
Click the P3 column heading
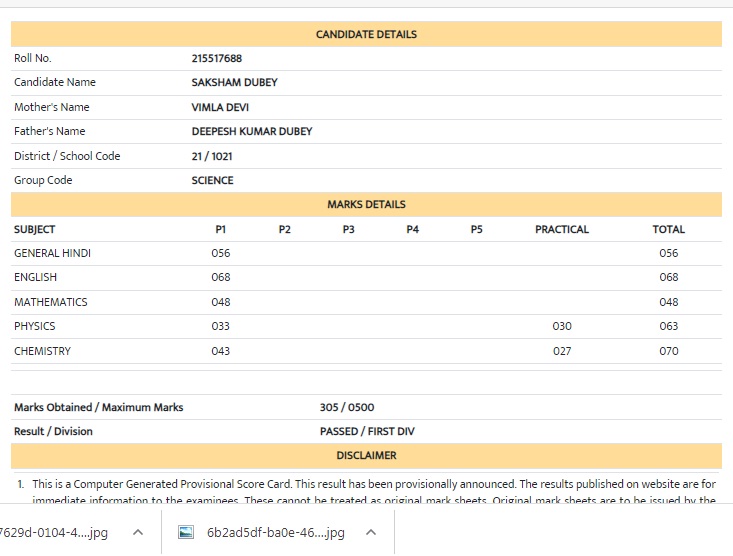click(348, 230)
